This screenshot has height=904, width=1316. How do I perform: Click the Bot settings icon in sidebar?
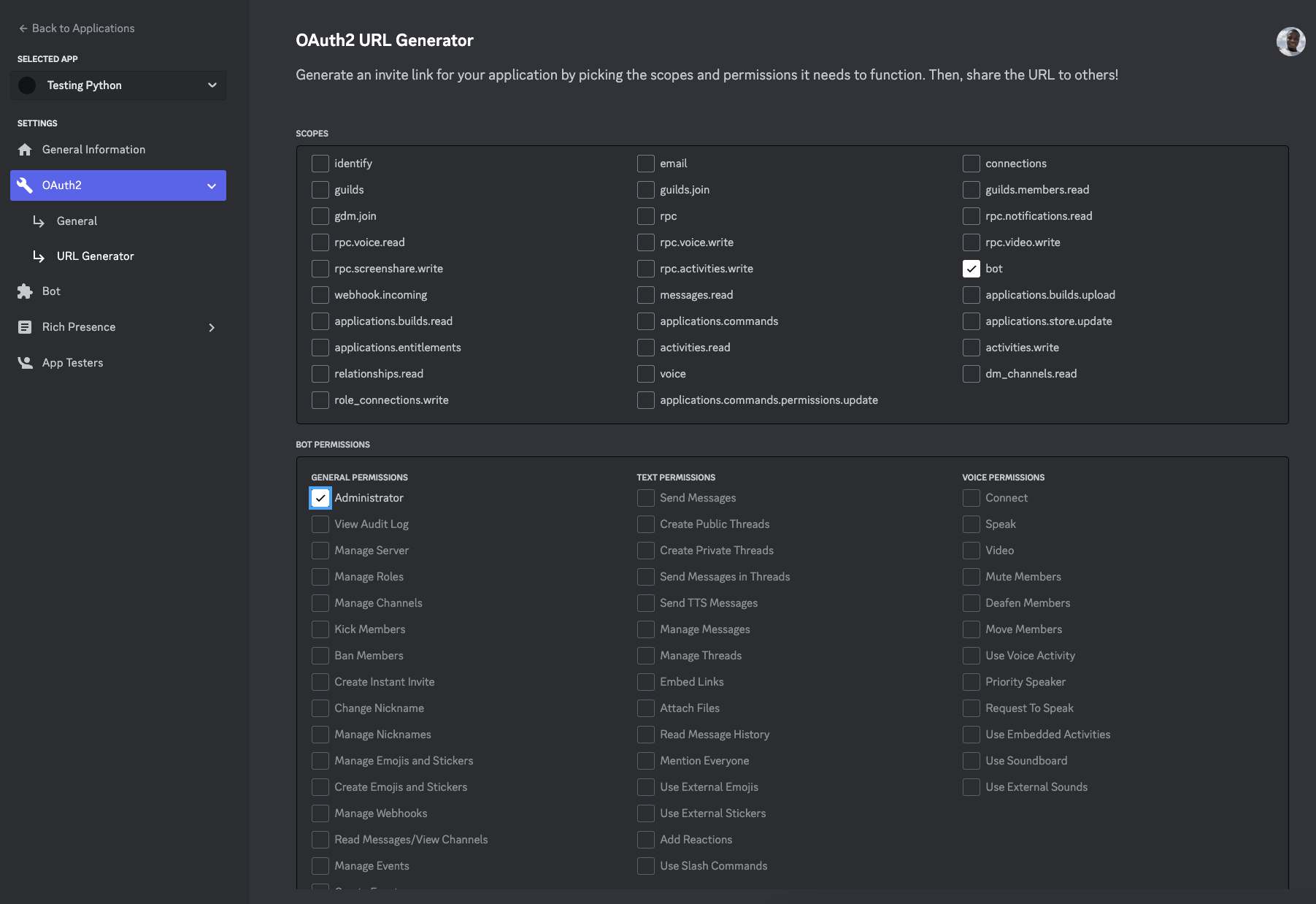26,291
